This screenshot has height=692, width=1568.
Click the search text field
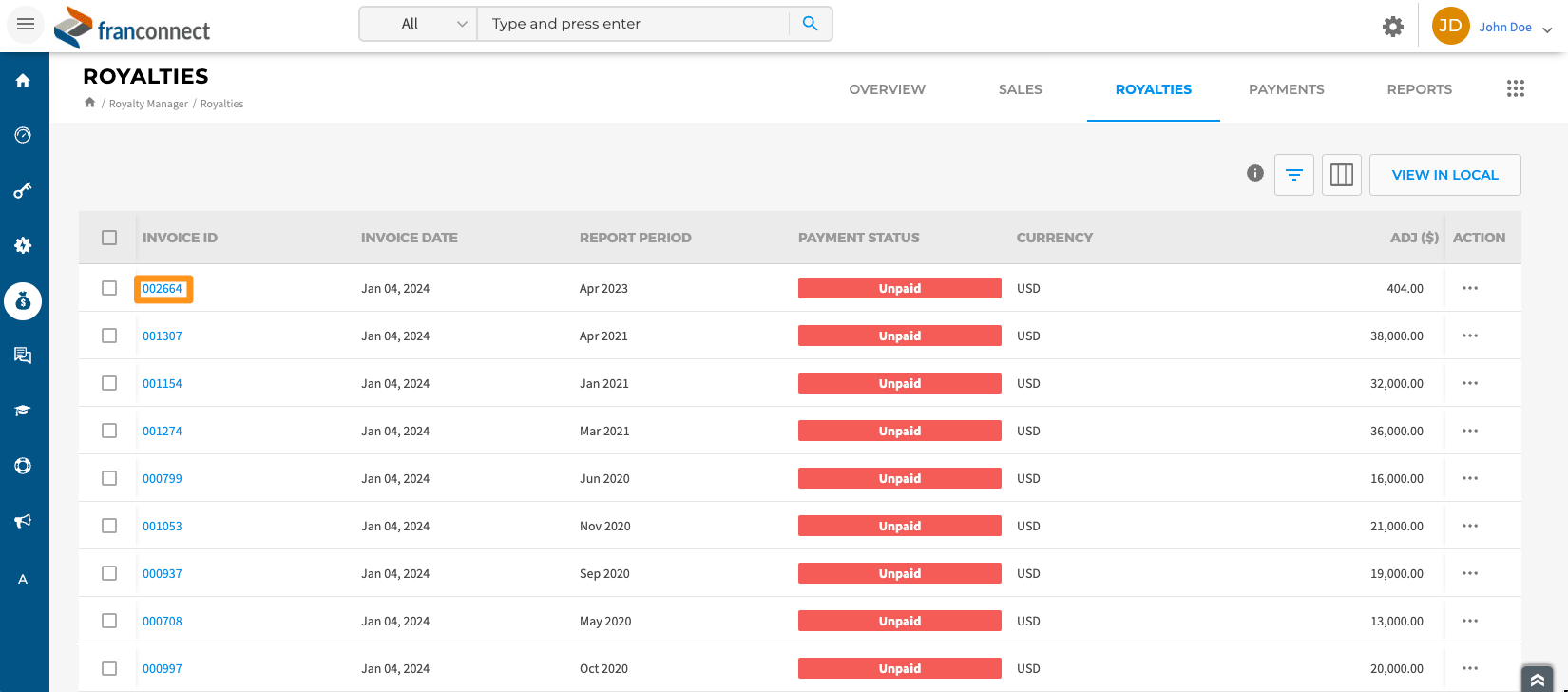pyautogui.click(x=633, y=24)
